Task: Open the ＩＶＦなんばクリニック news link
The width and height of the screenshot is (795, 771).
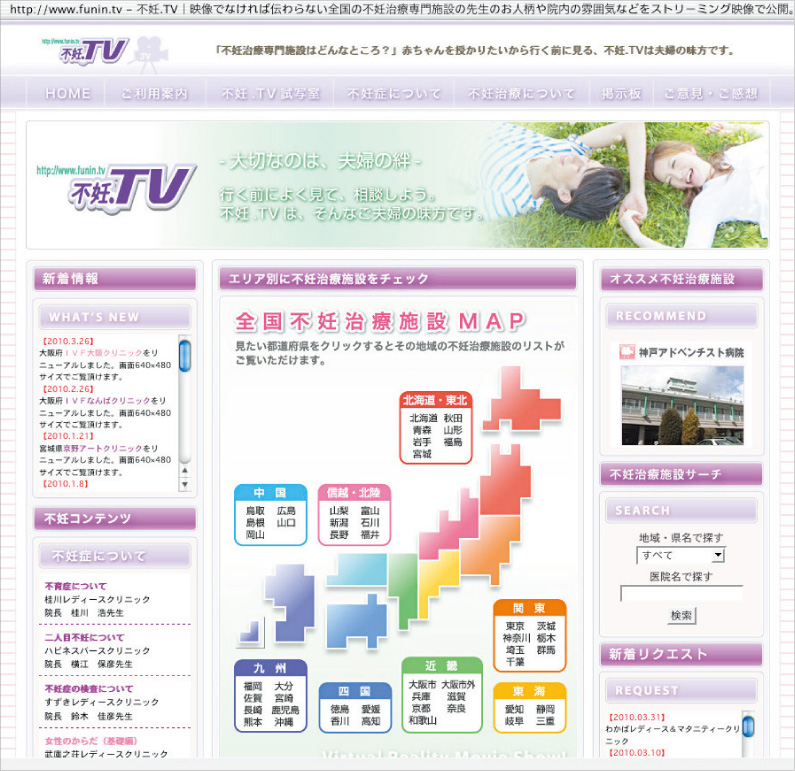Action: point(107,400)
